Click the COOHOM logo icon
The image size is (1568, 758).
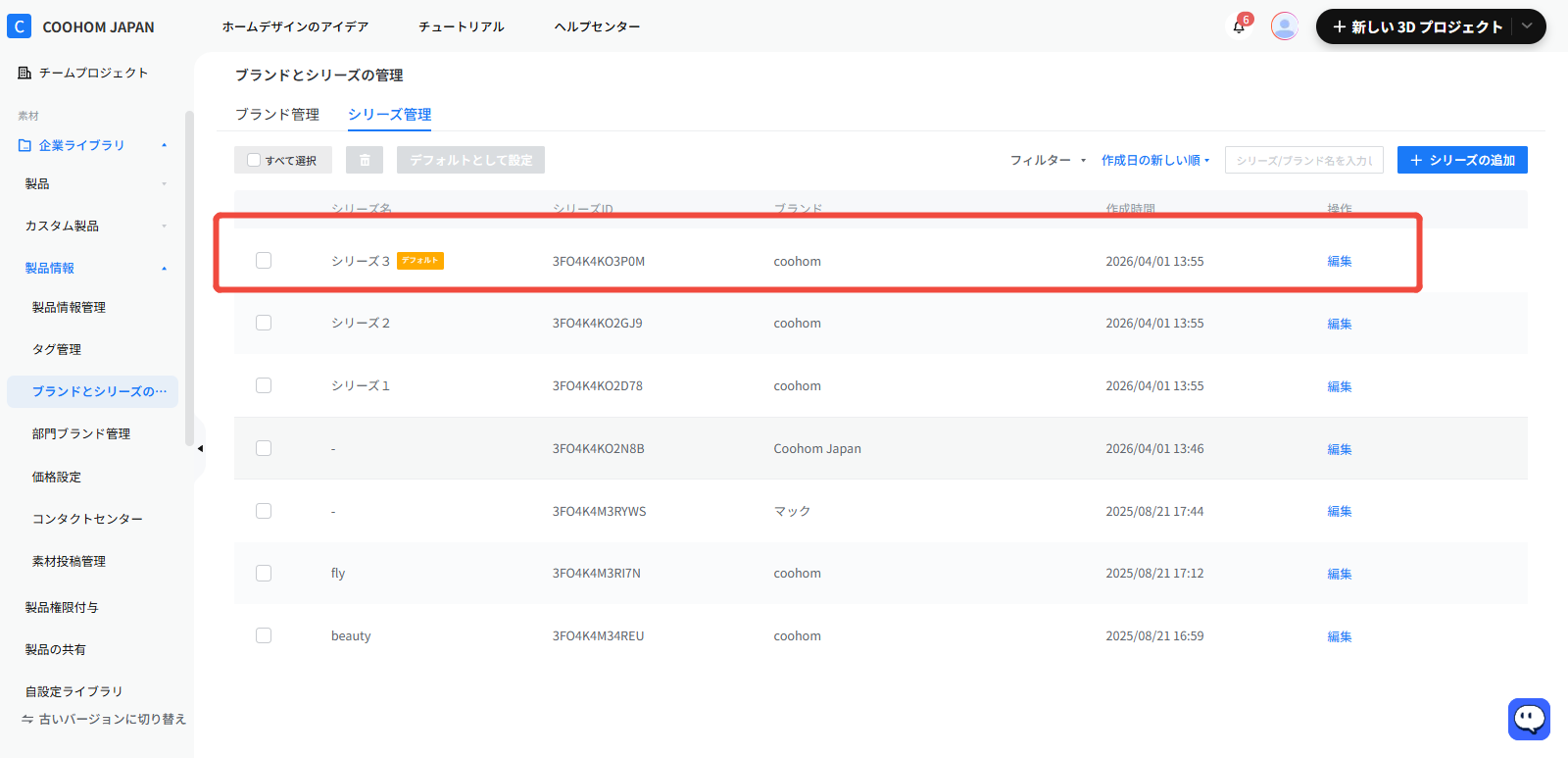point(19,26)
